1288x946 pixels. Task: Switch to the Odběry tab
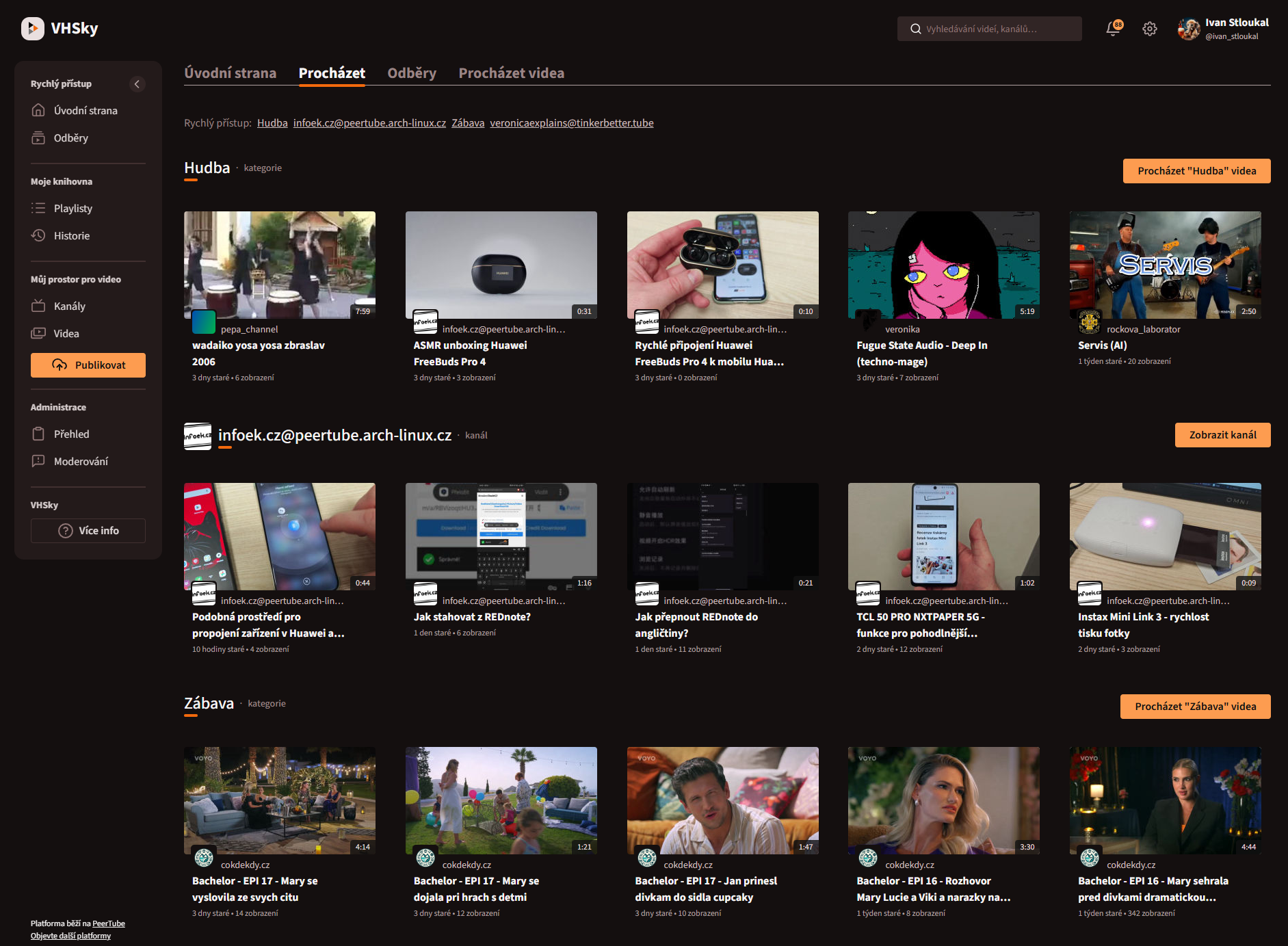tap(411, 73)
